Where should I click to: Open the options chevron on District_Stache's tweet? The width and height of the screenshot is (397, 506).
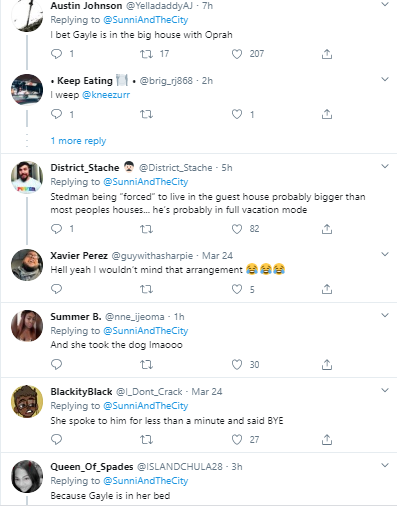point(385,166)
